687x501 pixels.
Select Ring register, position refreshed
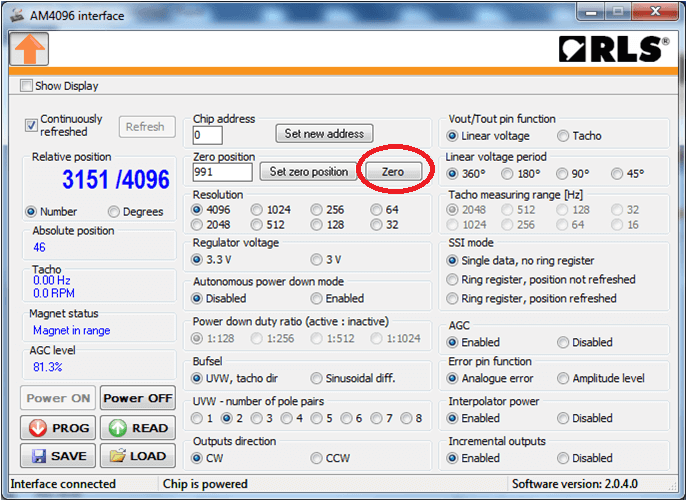pos(531,298)
